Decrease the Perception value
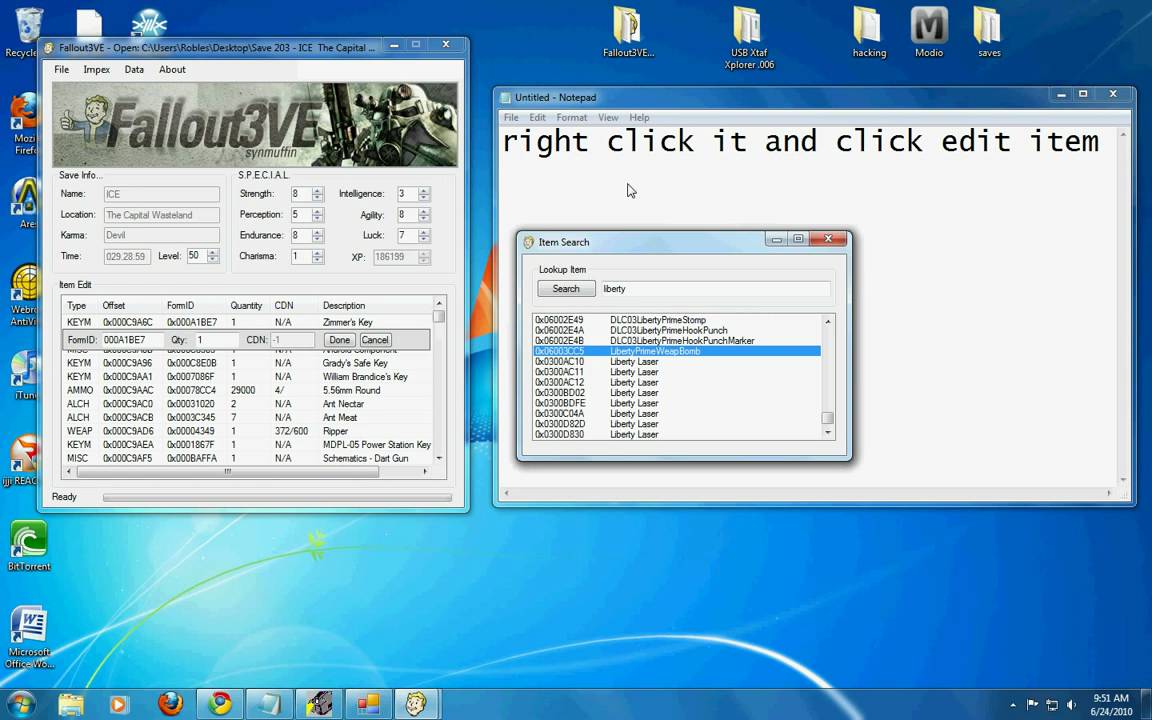The width and height of the screenshot is (1152, 720). point(317,219)
